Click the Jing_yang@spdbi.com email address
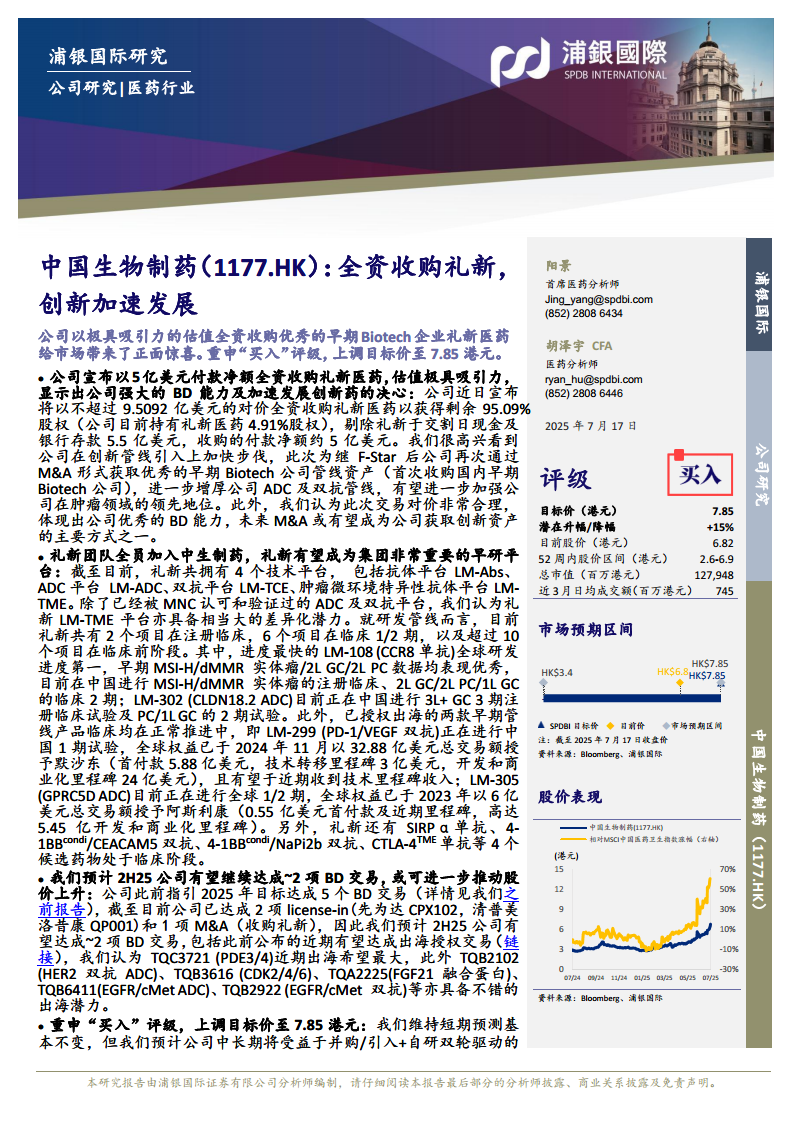This screenshot has height=1122, width=793. [598, 299]
